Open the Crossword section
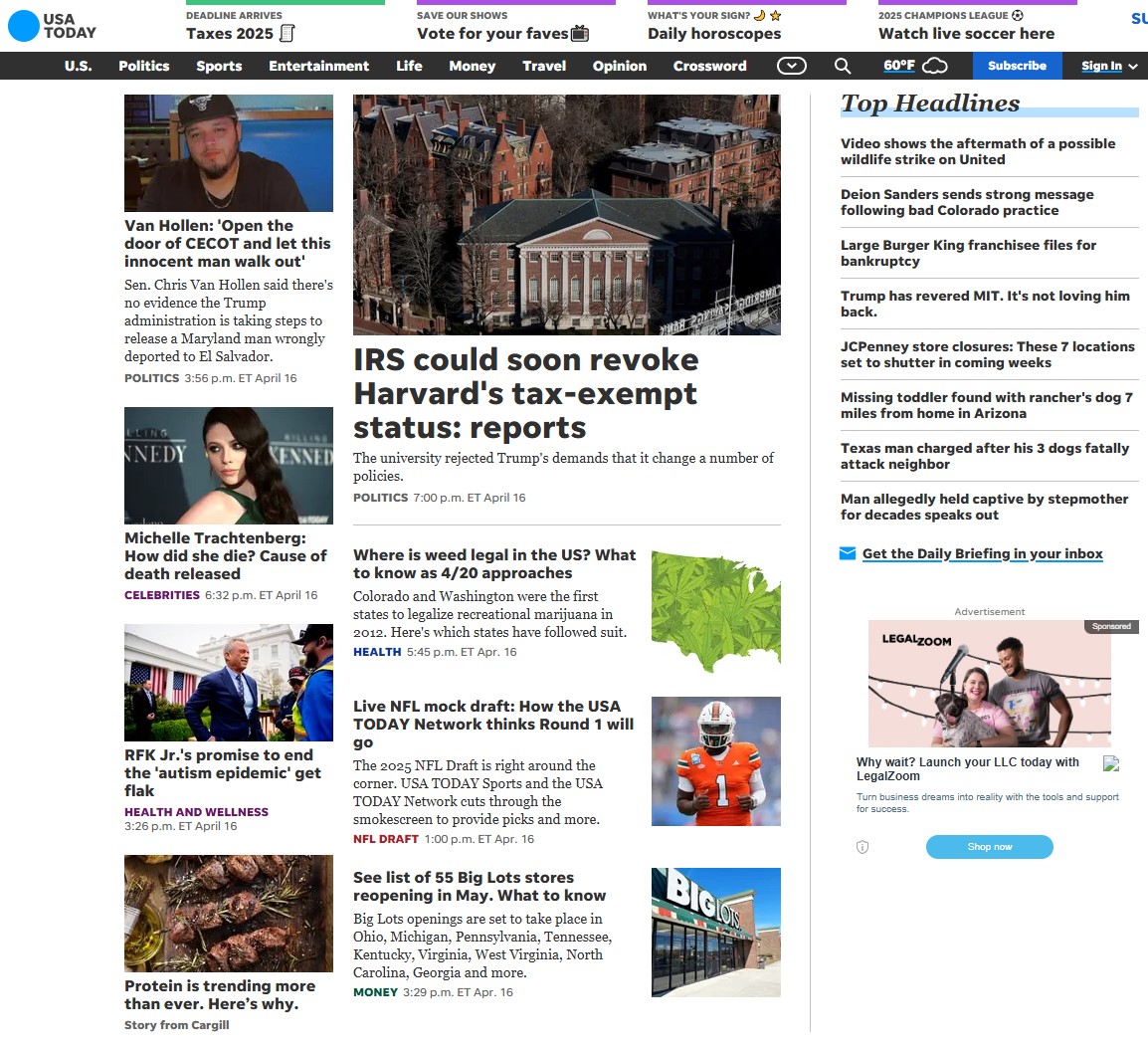 (x=710, y=66)
